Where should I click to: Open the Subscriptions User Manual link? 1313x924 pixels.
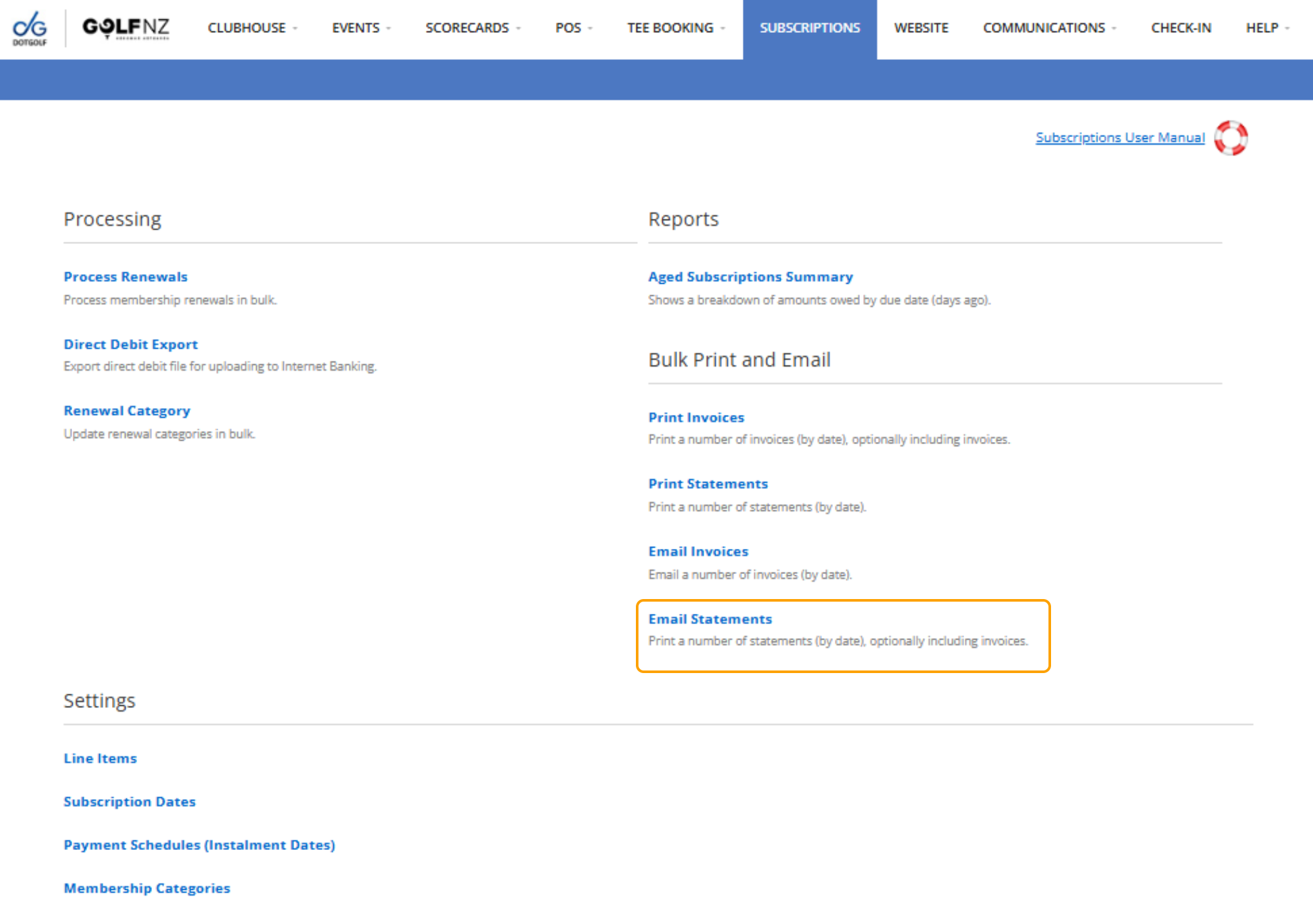coord(1119,138)
